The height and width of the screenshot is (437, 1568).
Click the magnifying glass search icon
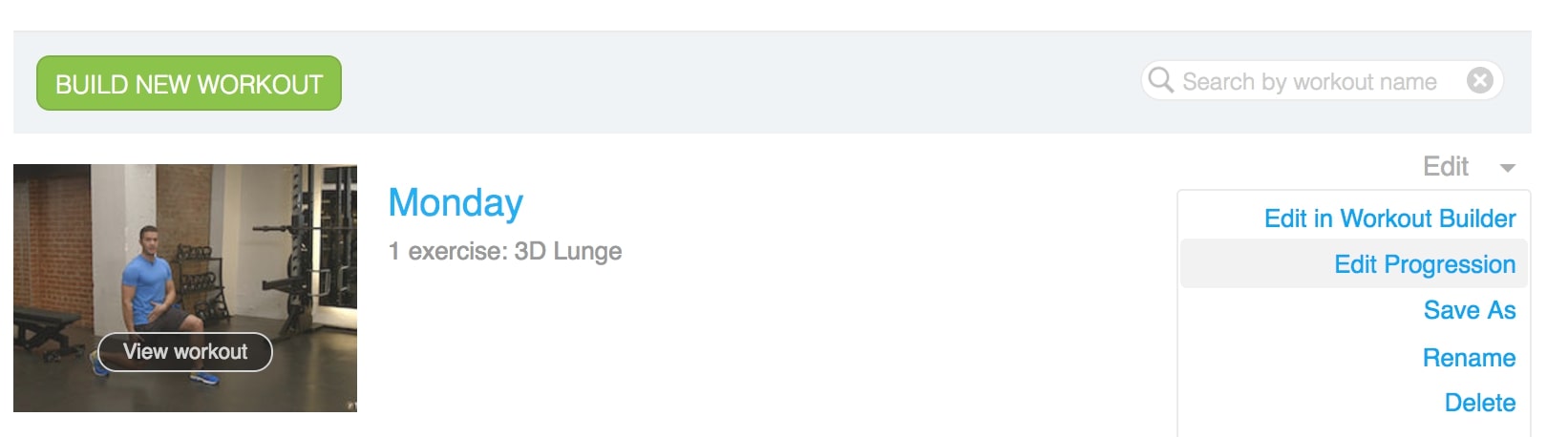tap(1160, 79)
